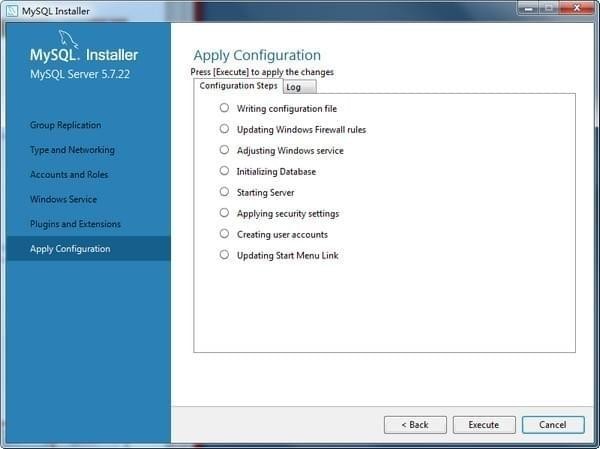Click the 'Updating Windows Firewall rules' text
The image size is (600, 449).
coord(301,130)
